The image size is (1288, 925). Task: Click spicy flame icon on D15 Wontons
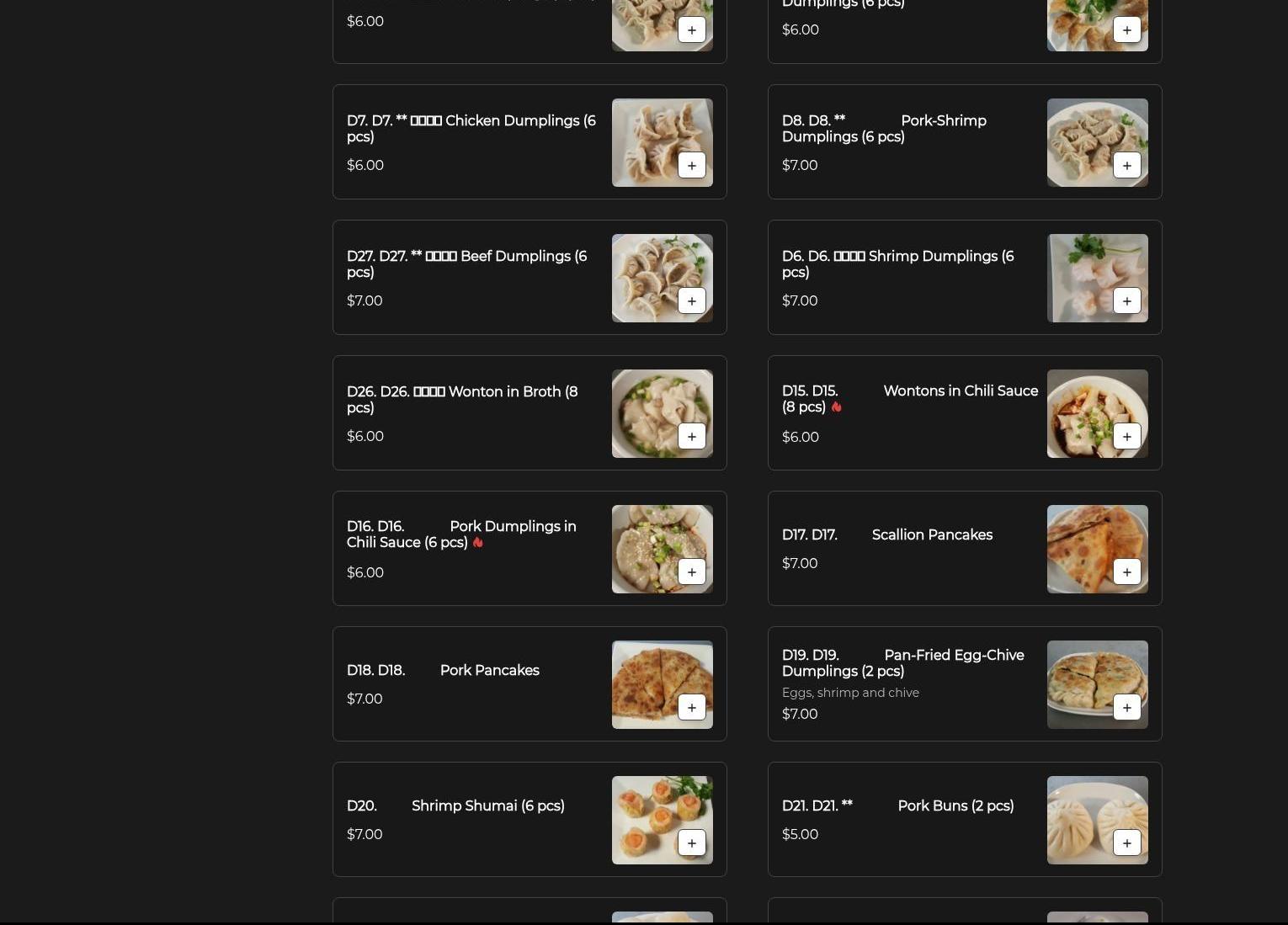point(836,407)
